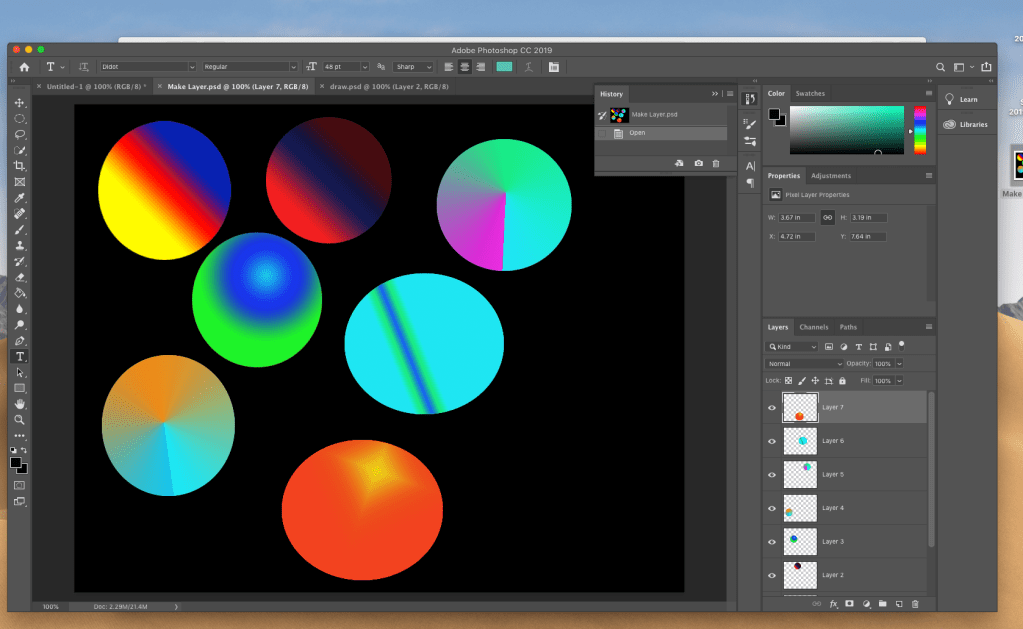Hide Layer 3 visibility
The width and height of the screenshot is (1023, 629).
[772, 542]
